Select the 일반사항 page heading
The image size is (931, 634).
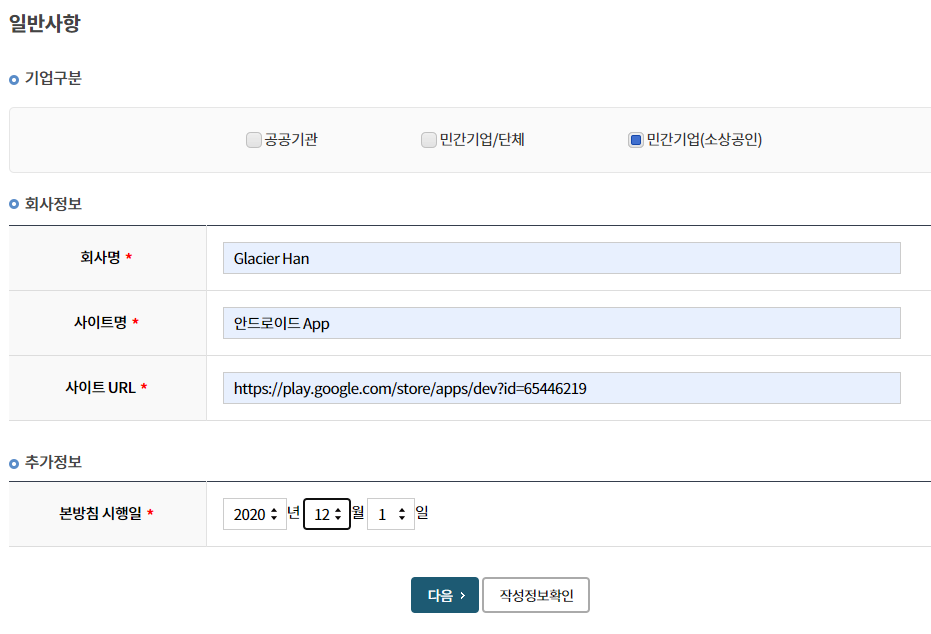tap(45, 23)
